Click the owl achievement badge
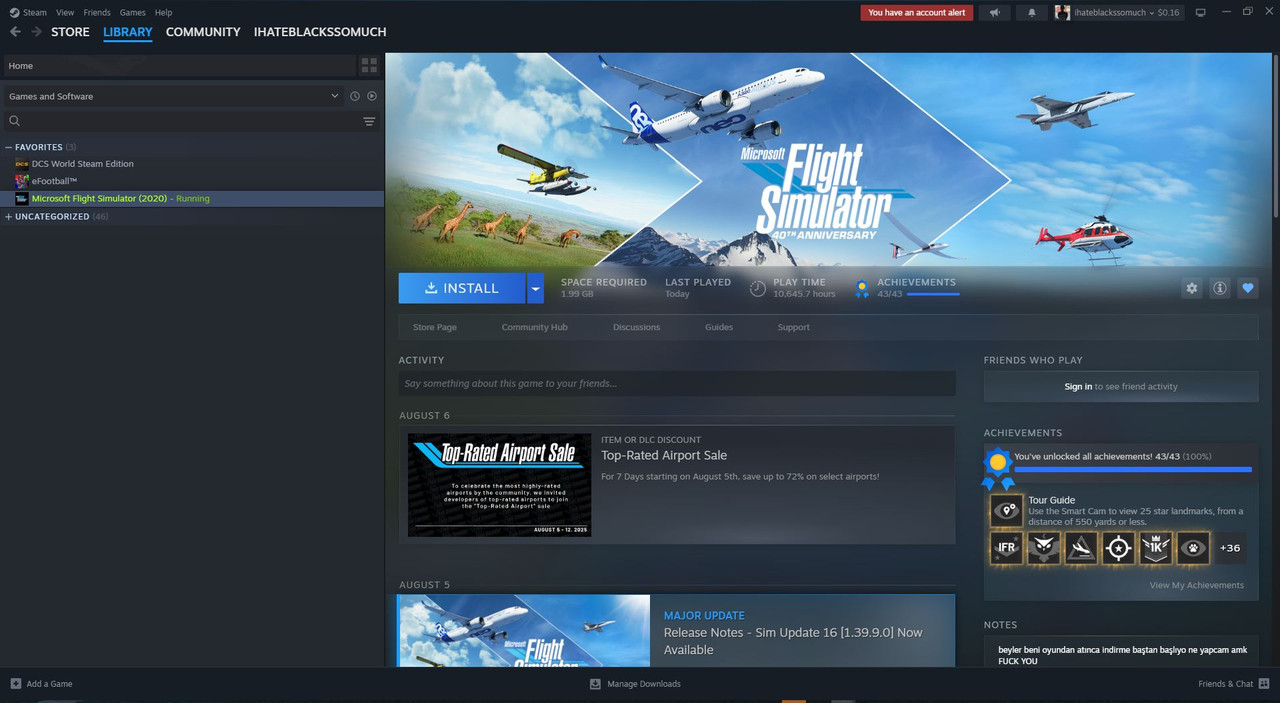 1043,548
